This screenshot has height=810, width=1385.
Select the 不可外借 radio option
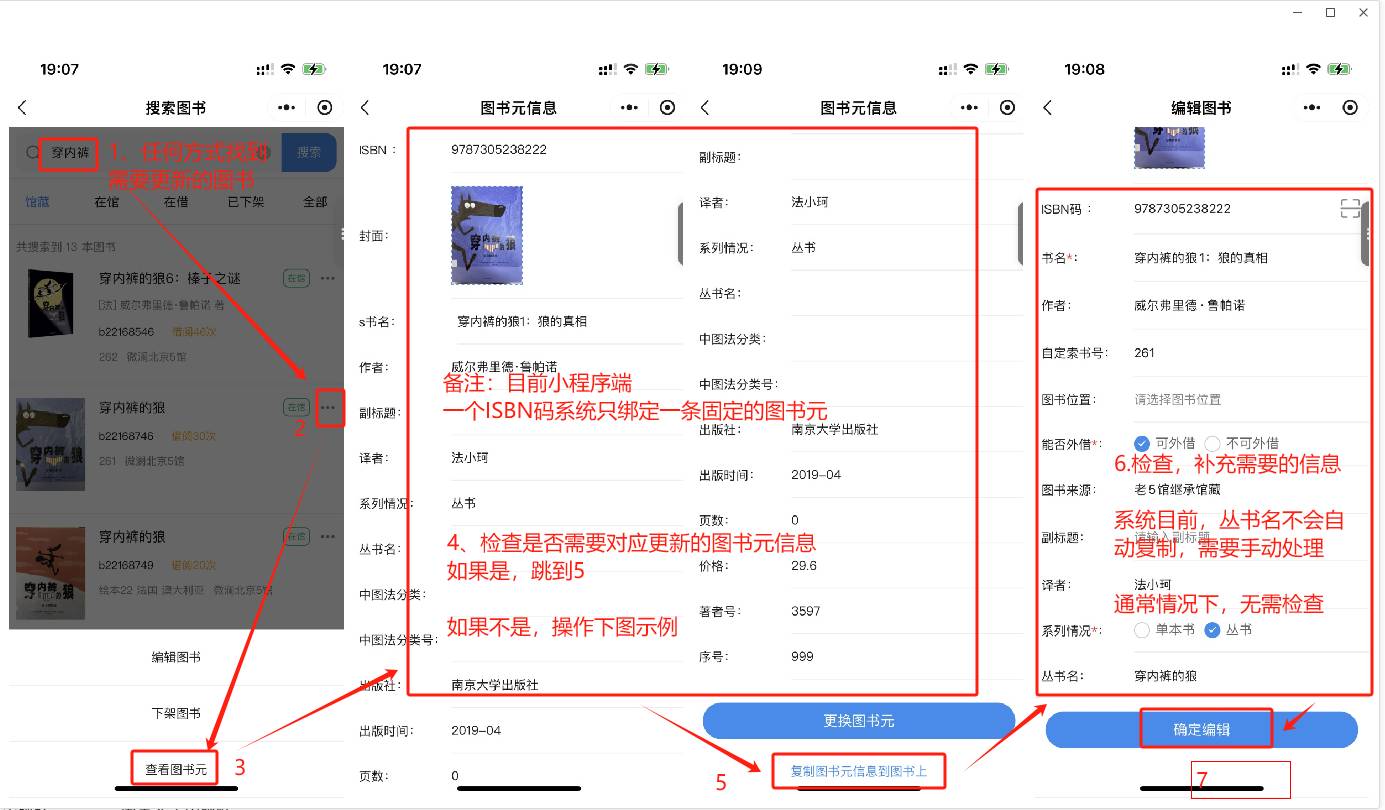point(1213,443)
